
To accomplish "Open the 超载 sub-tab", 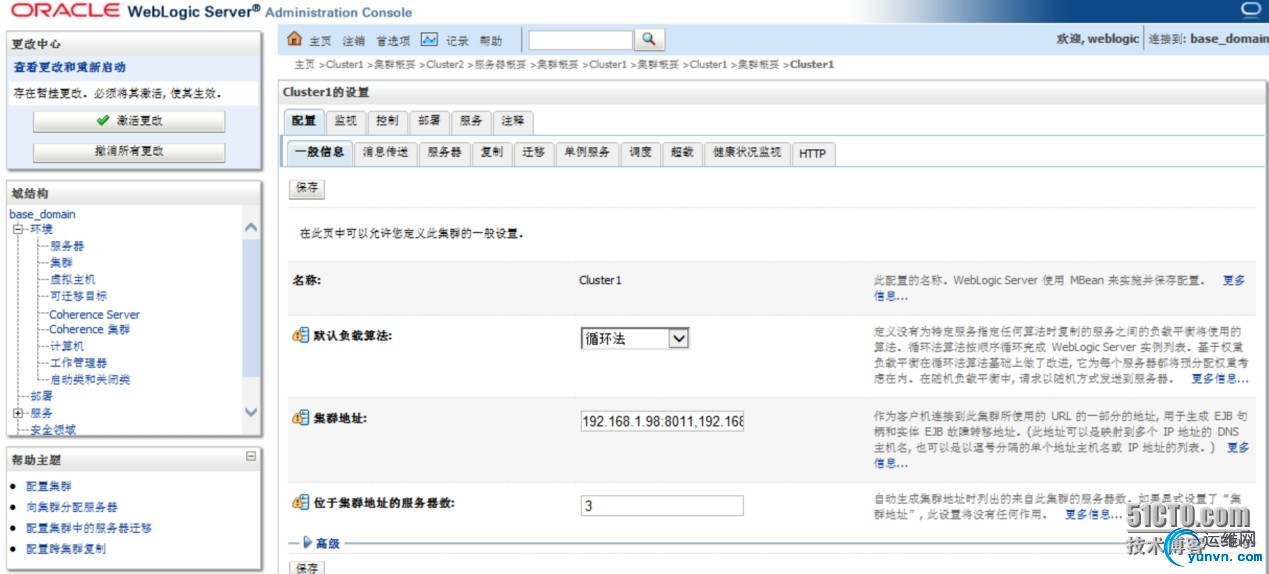I will coord(682,153).
